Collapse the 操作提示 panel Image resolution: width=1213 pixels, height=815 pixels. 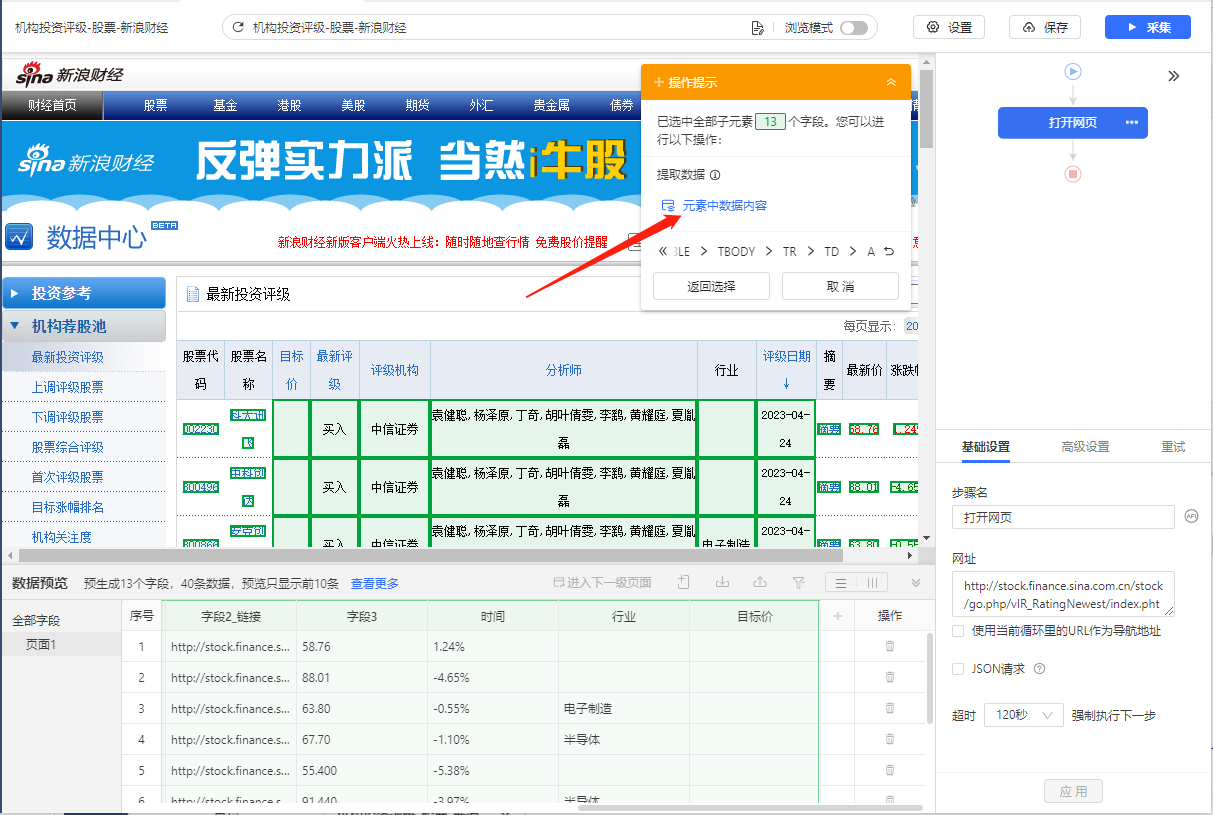point(891,82)
